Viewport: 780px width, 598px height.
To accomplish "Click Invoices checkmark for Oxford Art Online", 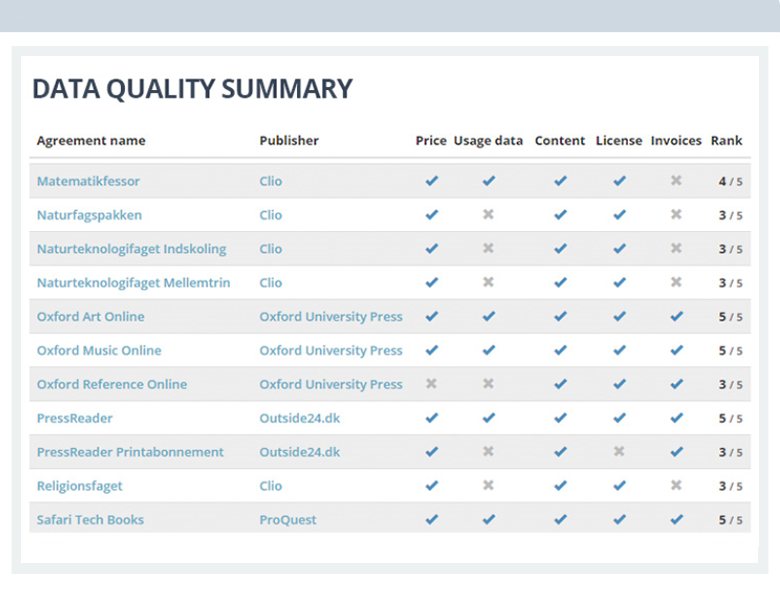I will pos(677,316).
